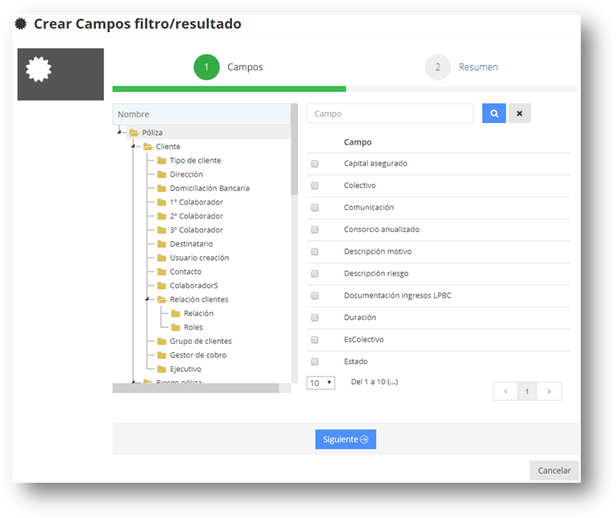Click the 3º Colaborador folder icon
The width and height of the screenshot is (616, 518).
tap(161, 230)
